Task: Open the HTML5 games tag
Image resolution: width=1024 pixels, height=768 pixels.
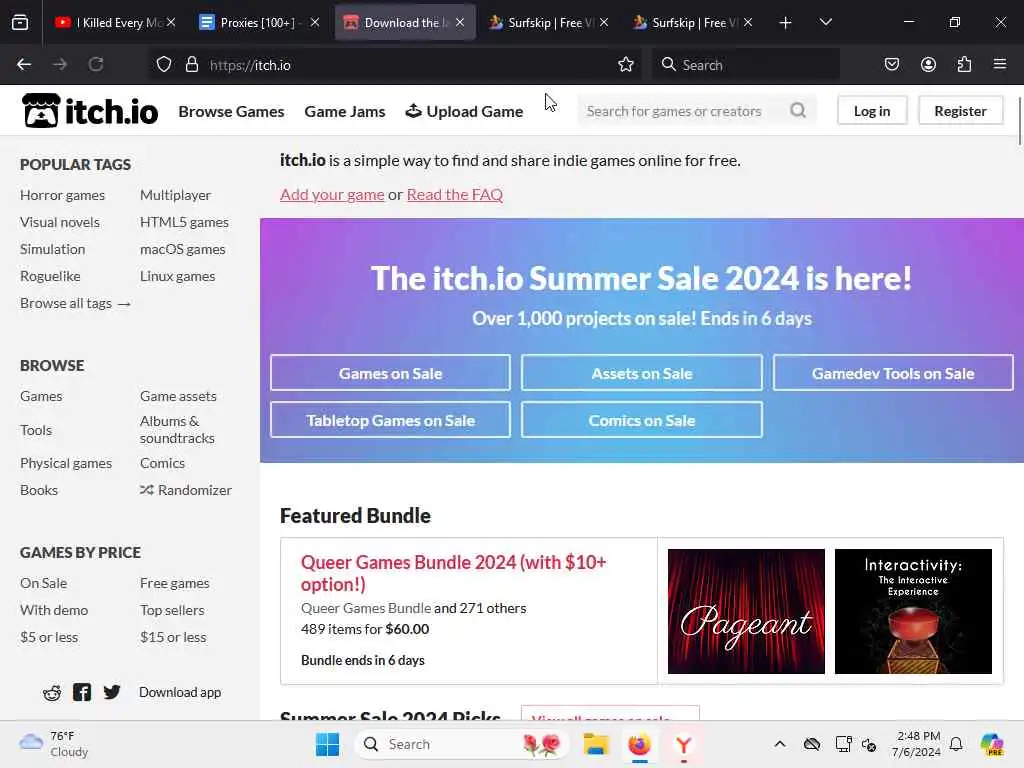Action: pyautogui.click(x=184, y=222)
